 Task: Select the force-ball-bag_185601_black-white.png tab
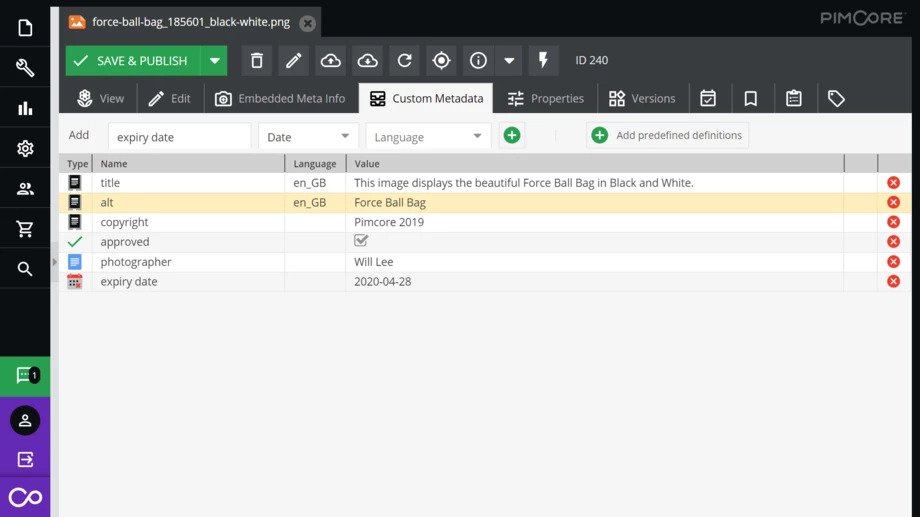tap(190, 22)
